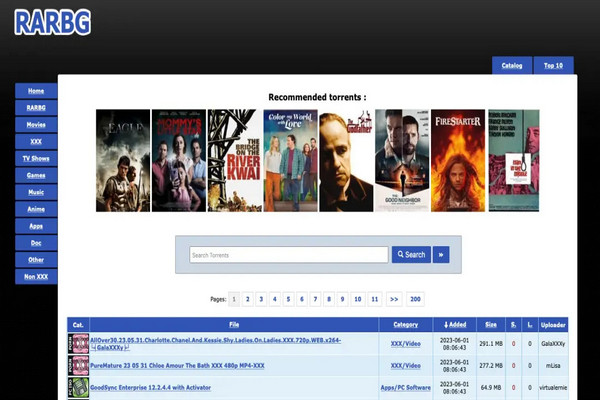Sort by File column header
The image size is (600, 400).
(x=234, y=325)
